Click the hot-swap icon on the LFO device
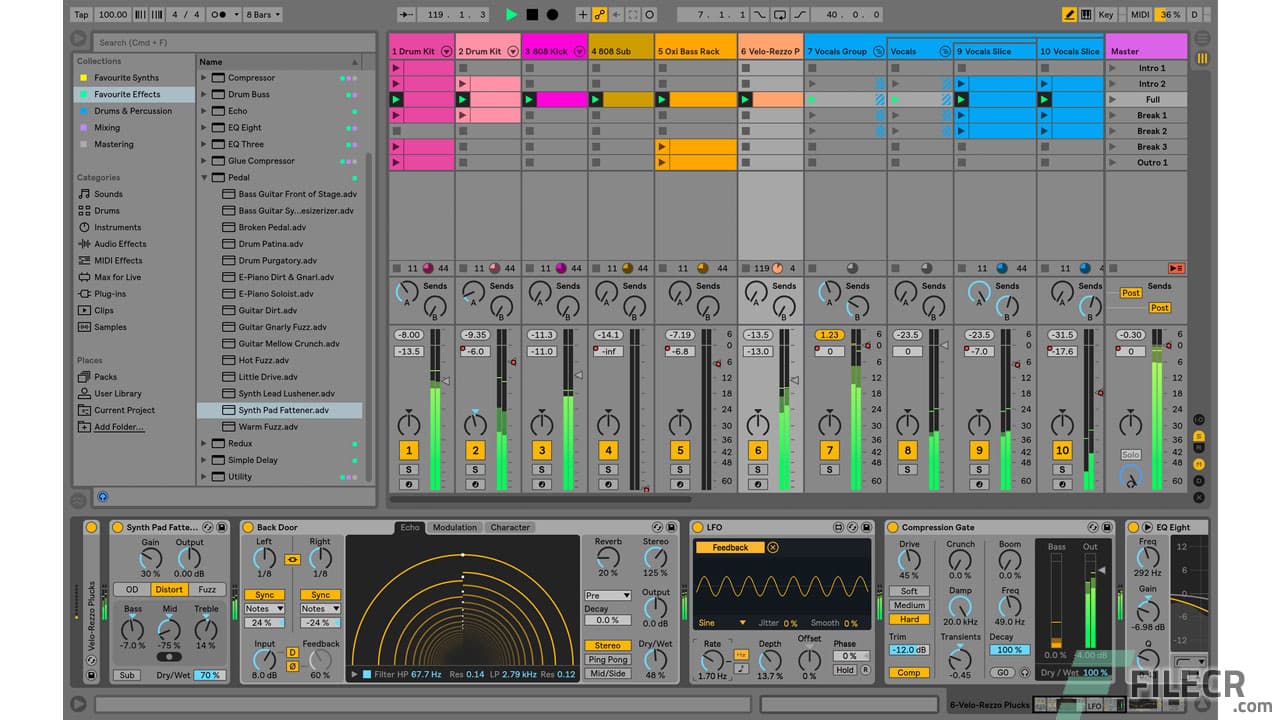This screenshot has height=720, width=1280. (852, 527)
